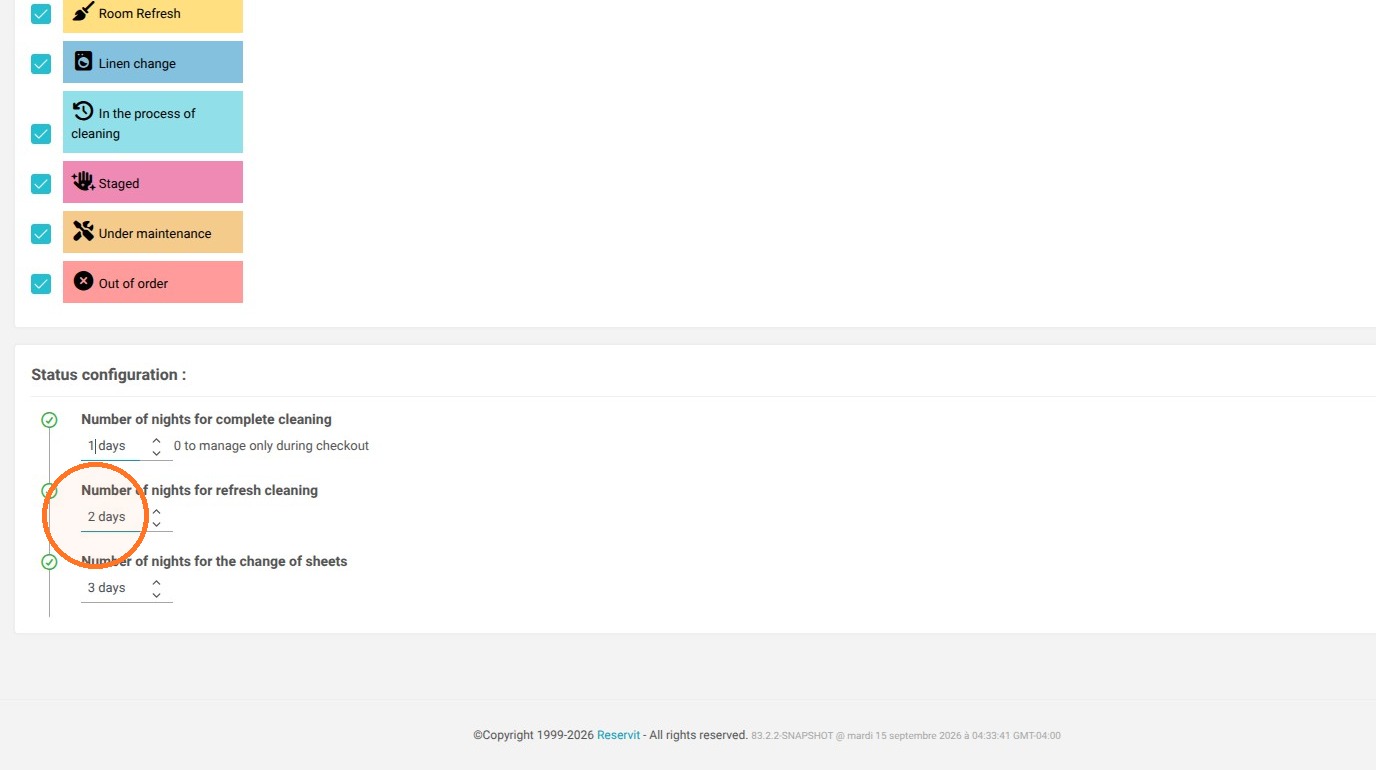Open the Reservit link in the footer
Image resolution: width=1376 pixels, height=770 pixels.
coord(618,735)
